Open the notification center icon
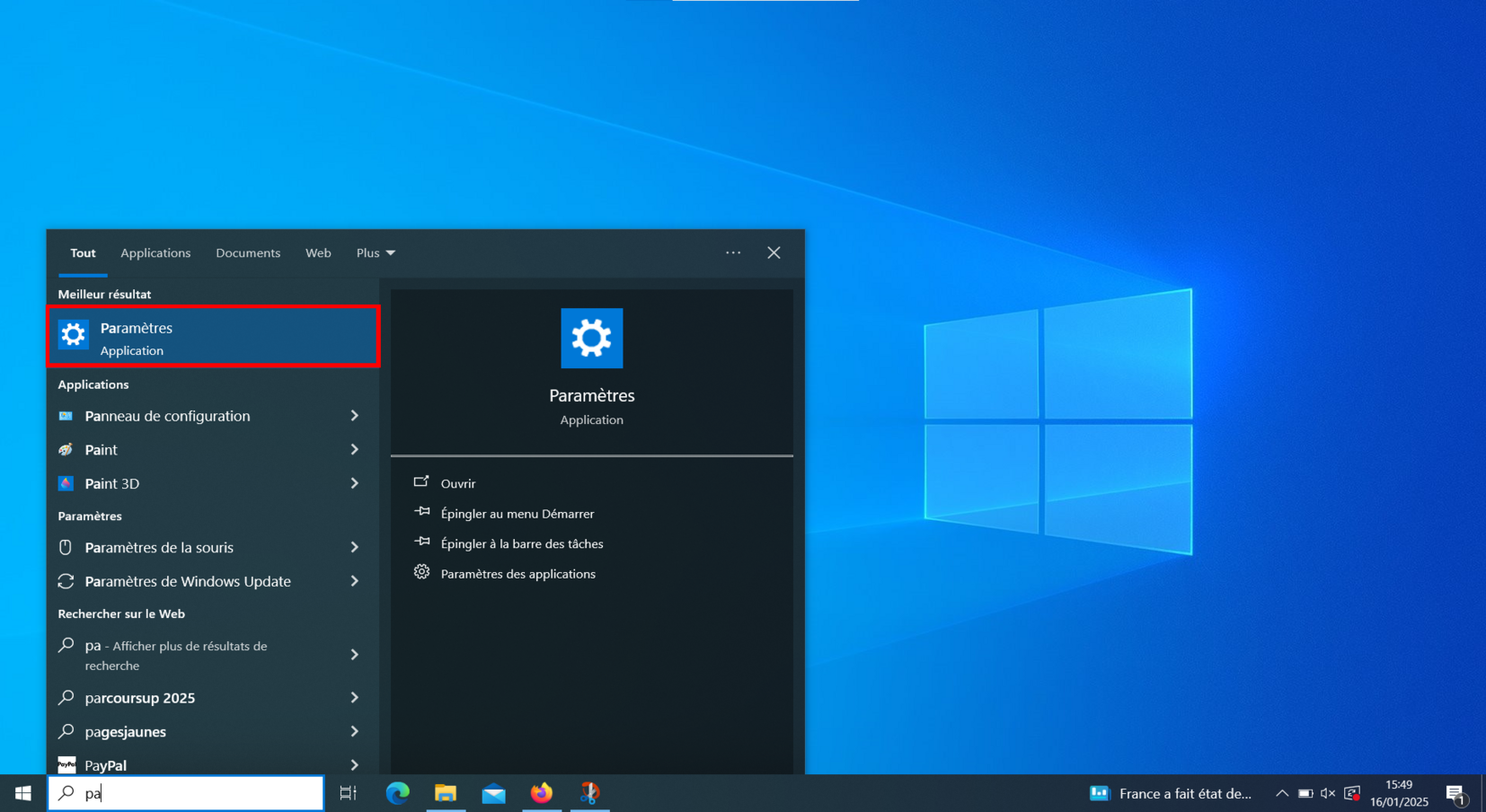 (1455, 793)
